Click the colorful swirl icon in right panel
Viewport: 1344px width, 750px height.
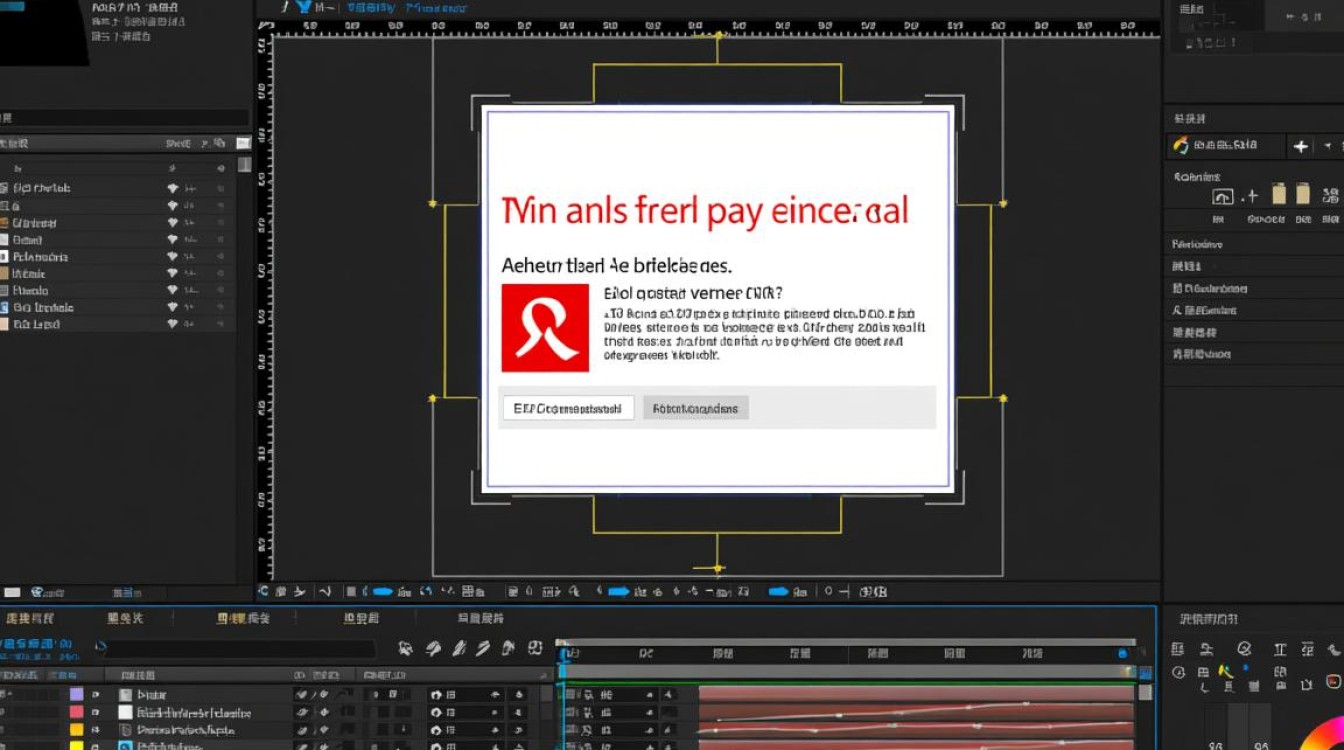click(x=1181, y=146)
